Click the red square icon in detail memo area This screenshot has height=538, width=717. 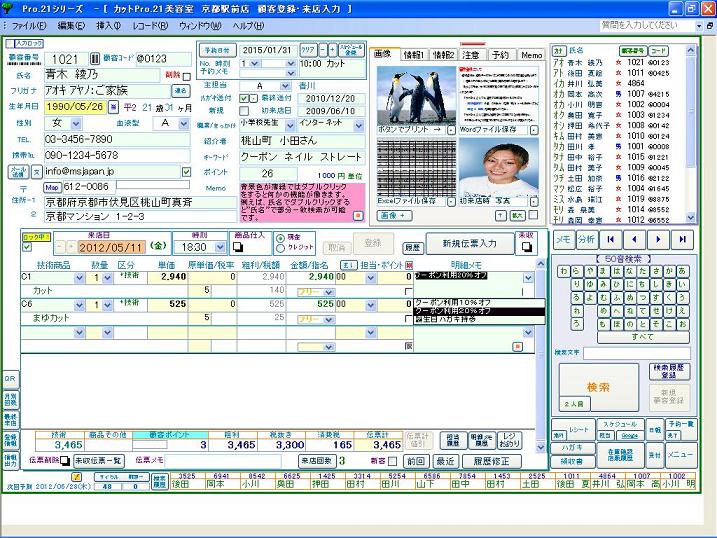(x=518, y=347)
